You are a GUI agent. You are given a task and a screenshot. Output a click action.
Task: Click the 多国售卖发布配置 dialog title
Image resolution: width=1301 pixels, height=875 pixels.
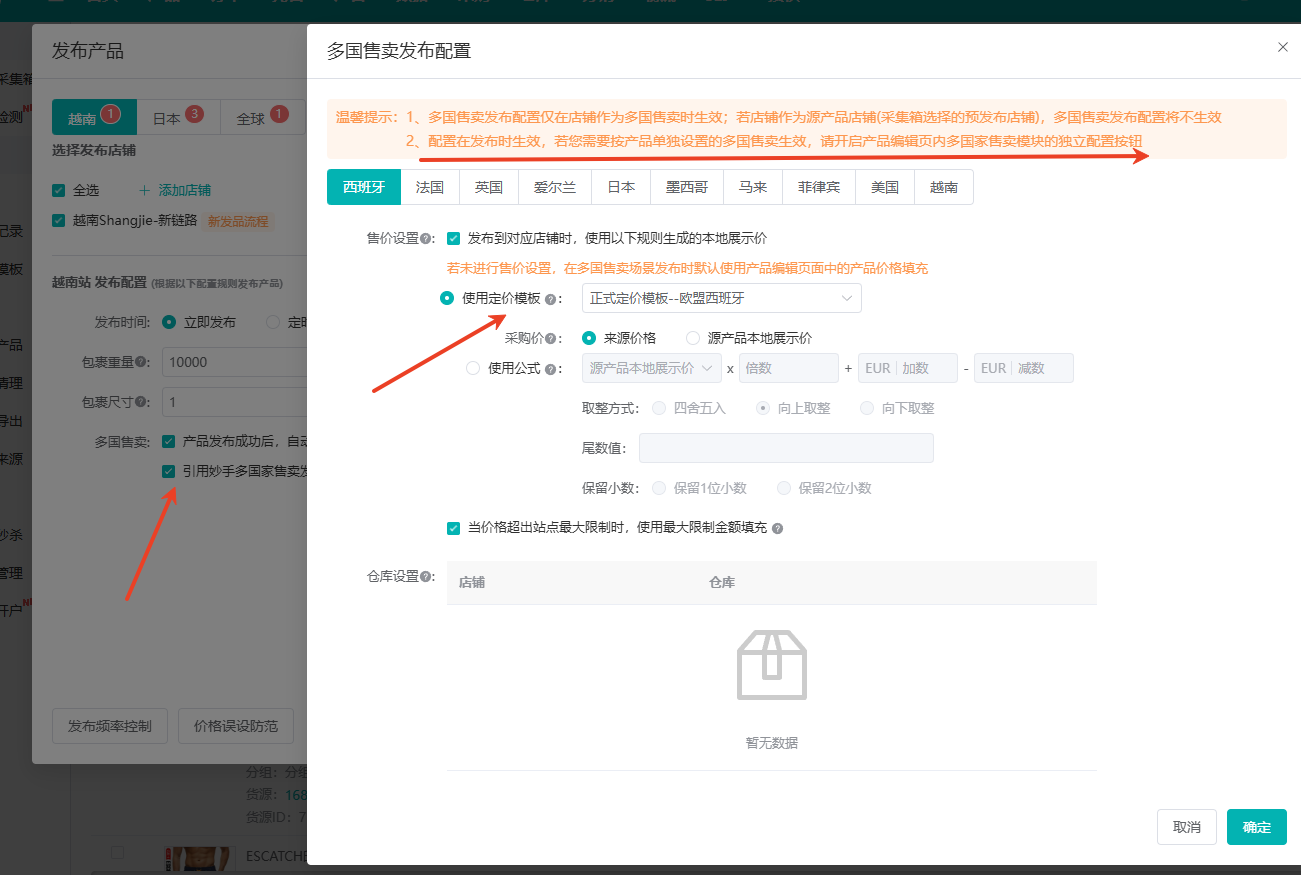[399, 51]
